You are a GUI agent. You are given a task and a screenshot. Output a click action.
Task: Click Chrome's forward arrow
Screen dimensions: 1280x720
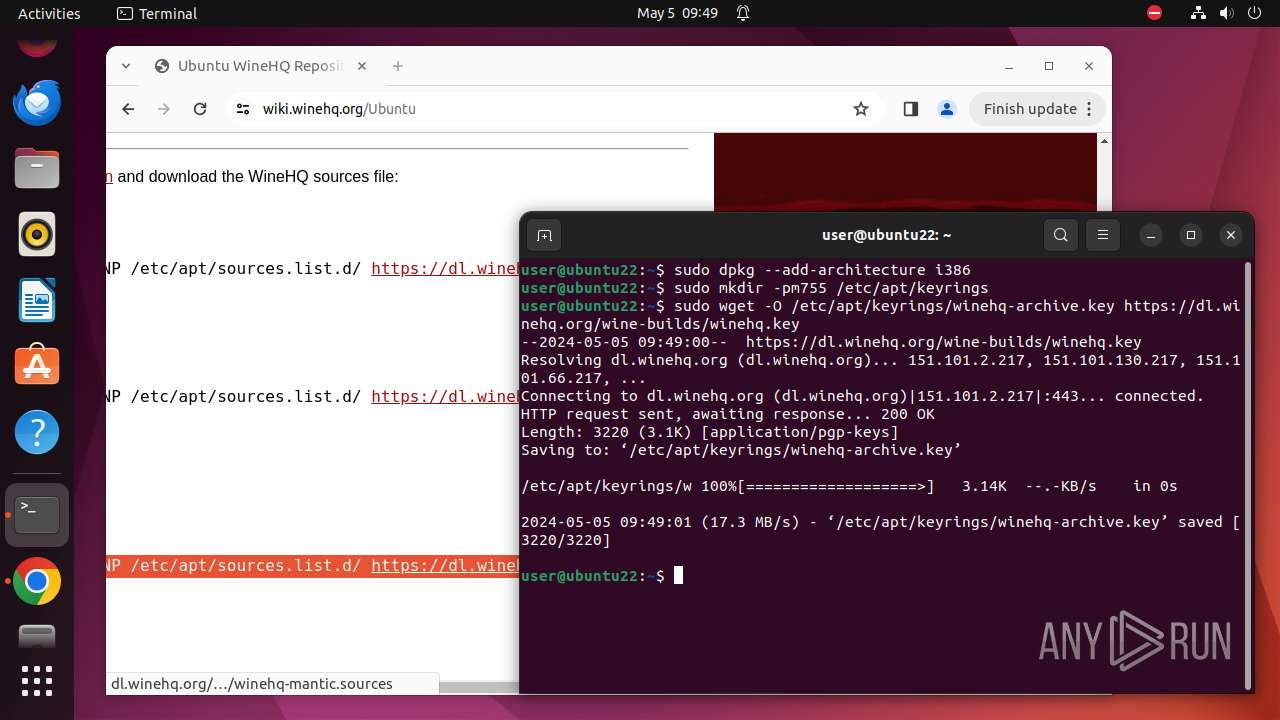[x=164, y=109]
